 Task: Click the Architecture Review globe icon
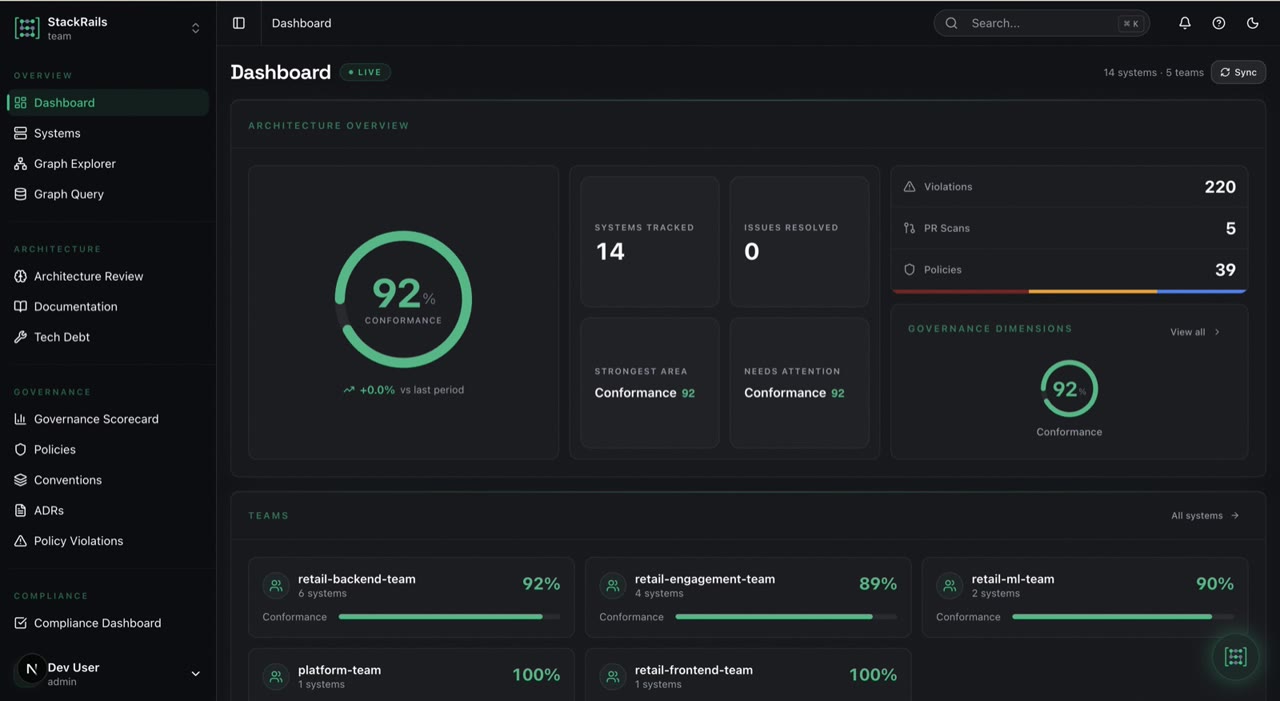tap(20, 276)
